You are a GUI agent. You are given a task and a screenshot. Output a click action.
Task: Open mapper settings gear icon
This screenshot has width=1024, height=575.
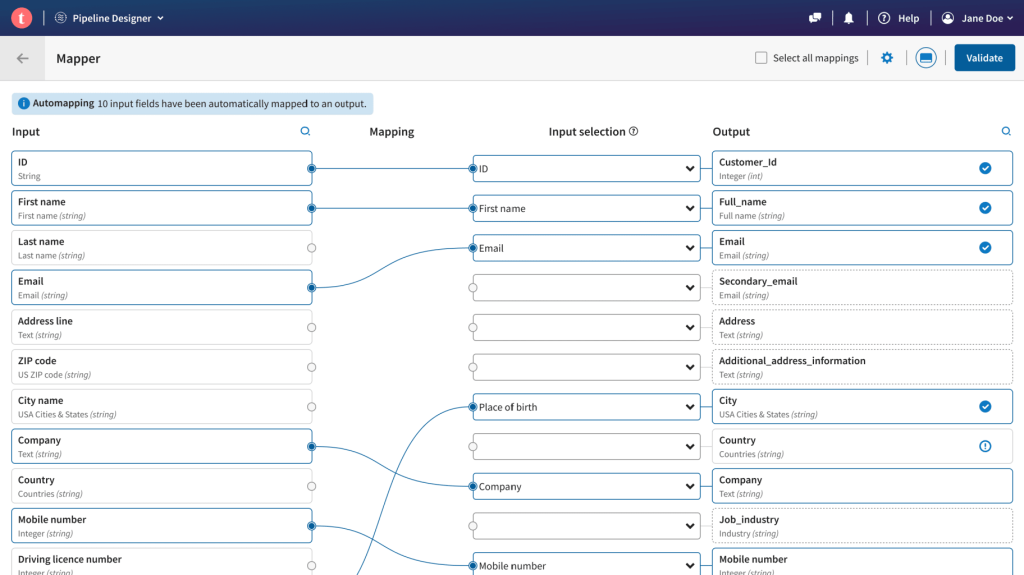[x=887, y=58]
